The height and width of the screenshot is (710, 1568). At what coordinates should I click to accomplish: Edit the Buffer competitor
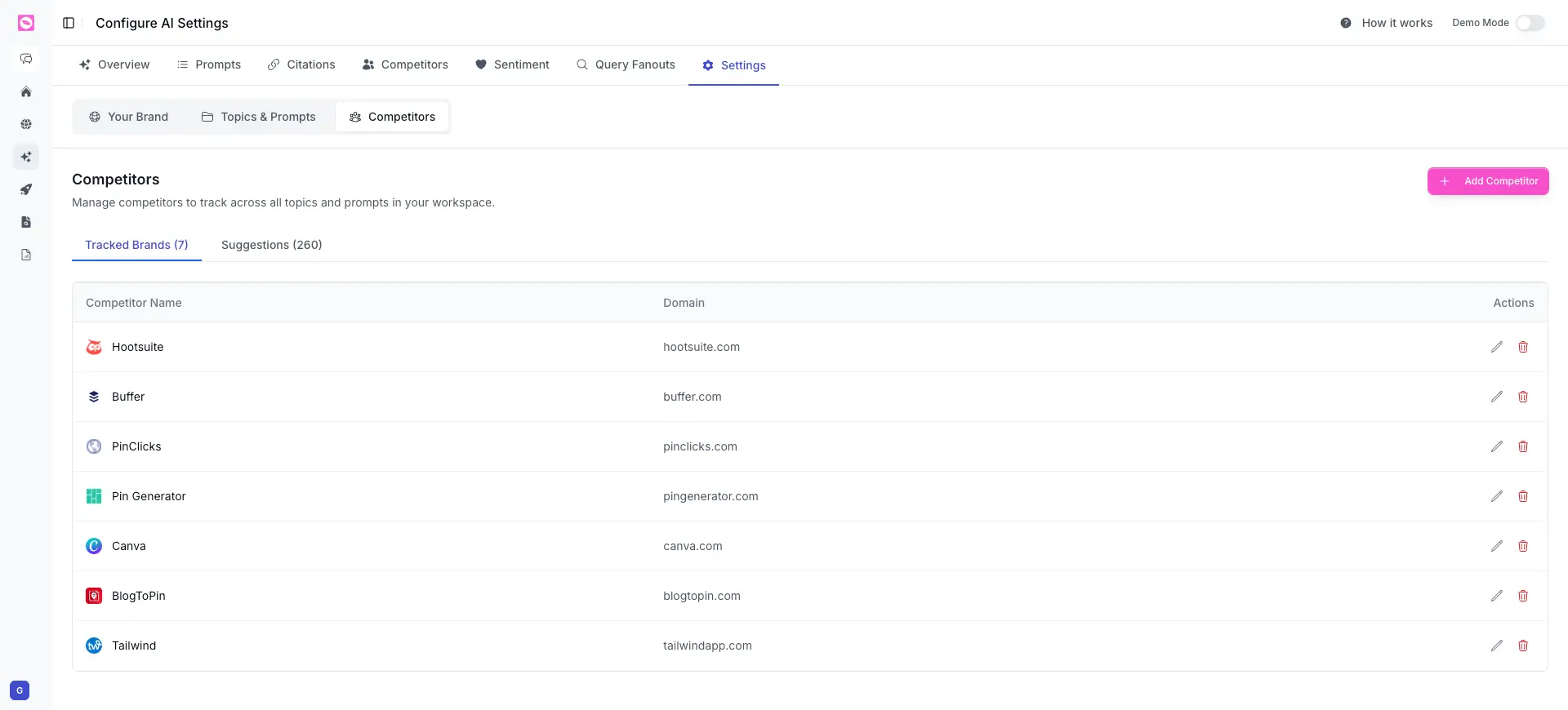coord(1497,397)
